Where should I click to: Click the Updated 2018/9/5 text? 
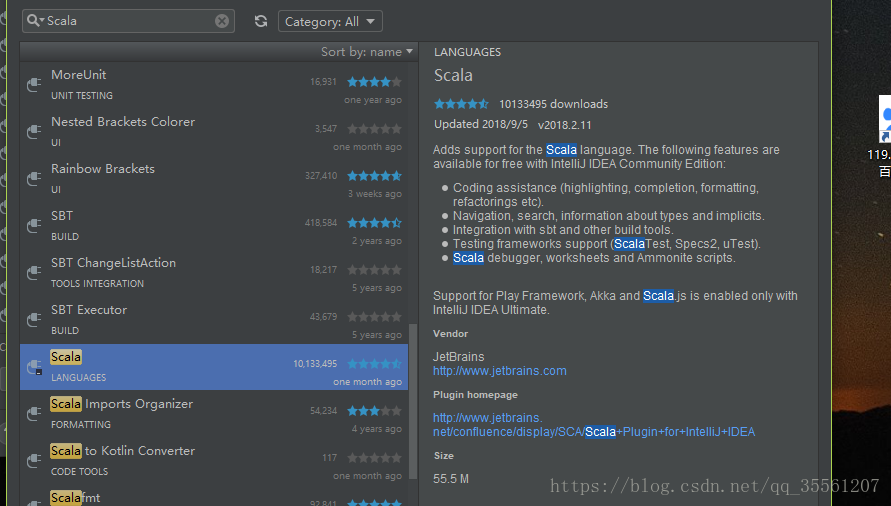(x=481, y=125)
